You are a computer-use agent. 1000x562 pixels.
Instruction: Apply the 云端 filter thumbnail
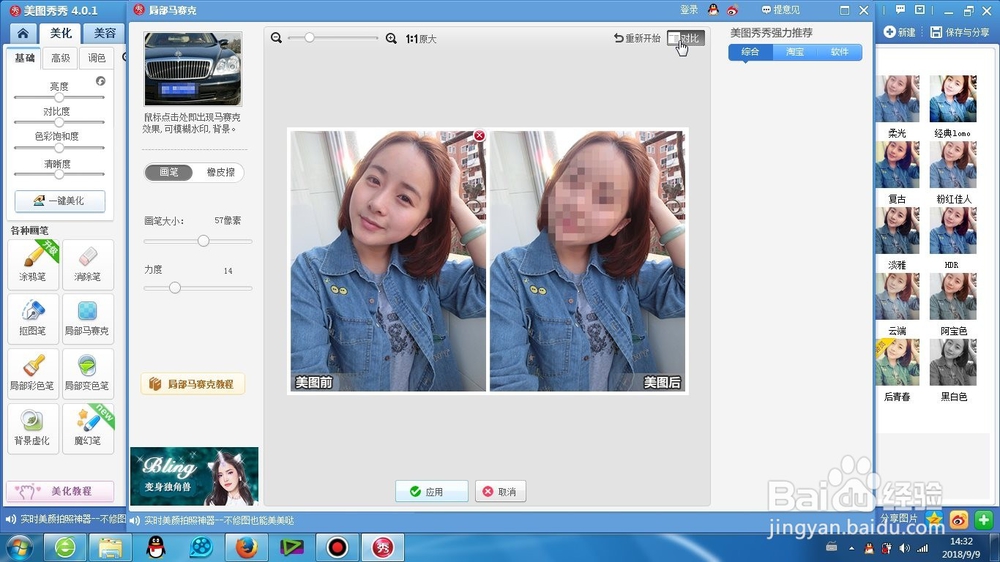click(897, 296)
